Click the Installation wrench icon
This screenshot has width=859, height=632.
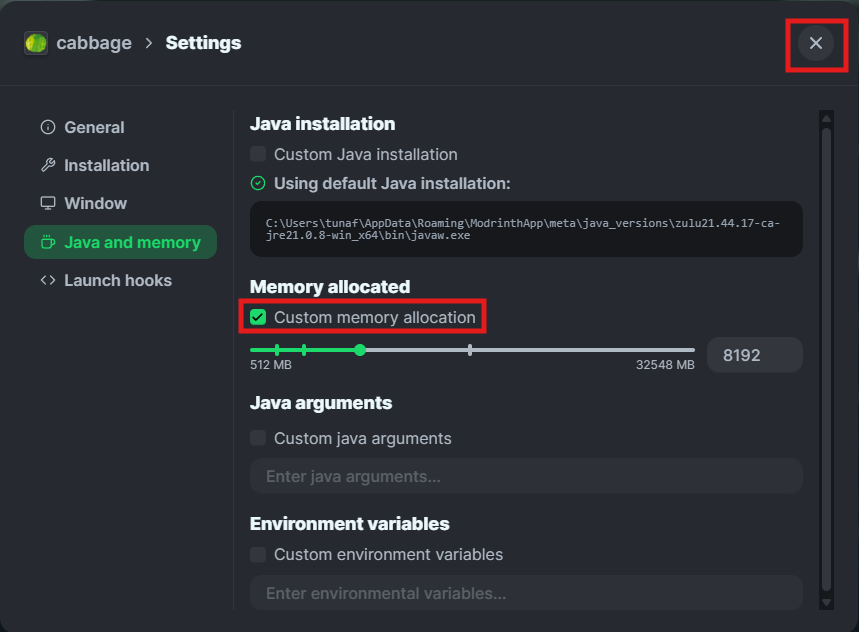click(x=47, y=165)
